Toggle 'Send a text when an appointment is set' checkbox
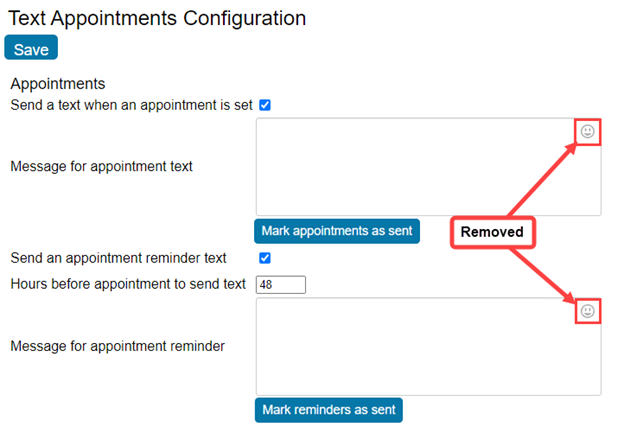The image size is (624, 433). [265, 105]
